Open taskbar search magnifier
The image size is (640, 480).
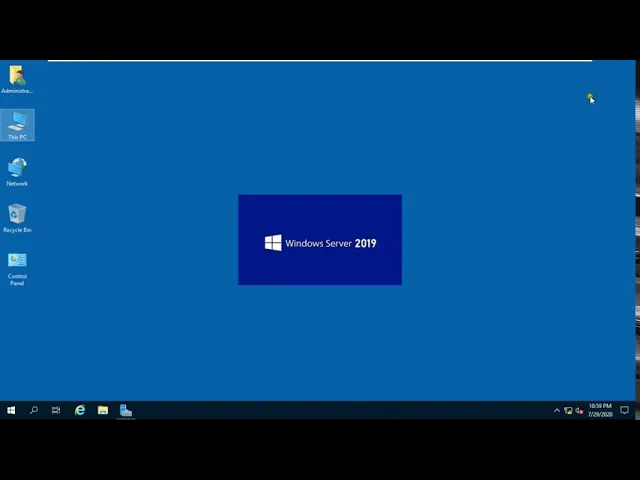point(34,410)
